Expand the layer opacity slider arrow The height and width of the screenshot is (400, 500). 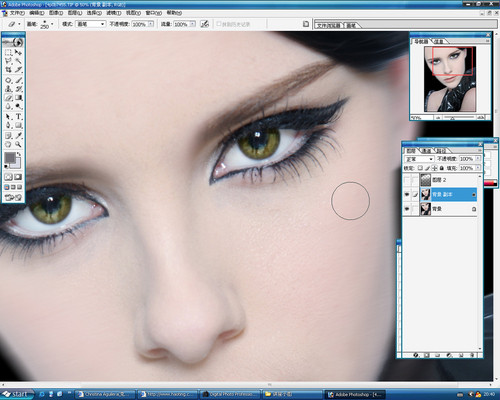[x=478, y=159]
